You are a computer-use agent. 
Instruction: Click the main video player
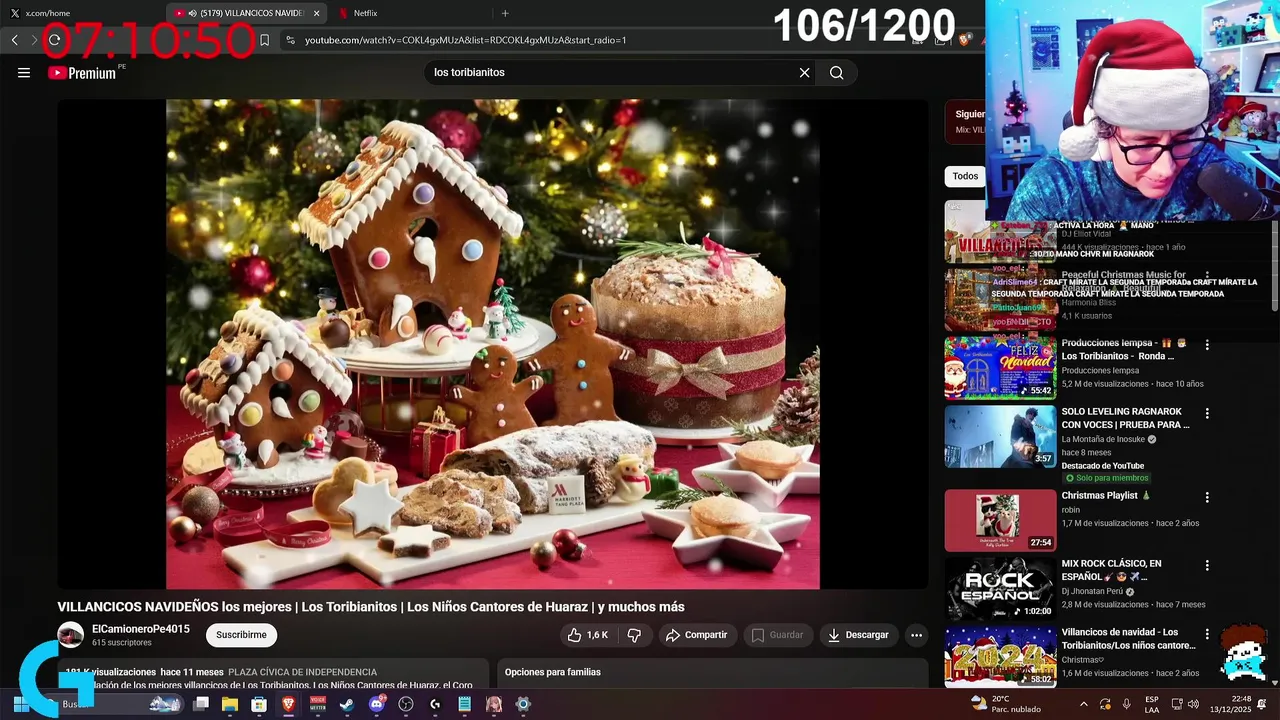click(x=492, y=344)
